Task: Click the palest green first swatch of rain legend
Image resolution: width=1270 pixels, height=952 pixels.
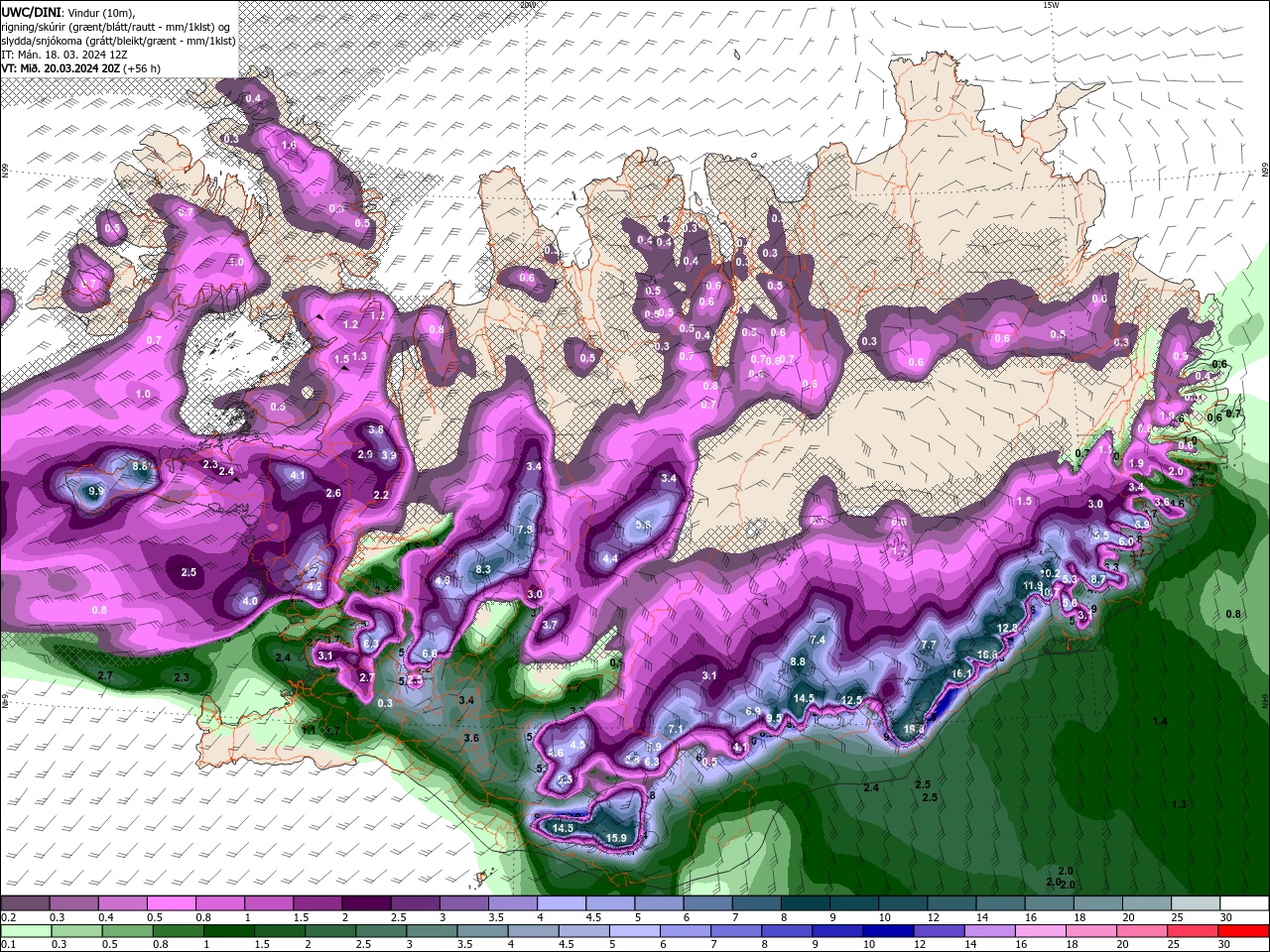Action: [25, 931]
